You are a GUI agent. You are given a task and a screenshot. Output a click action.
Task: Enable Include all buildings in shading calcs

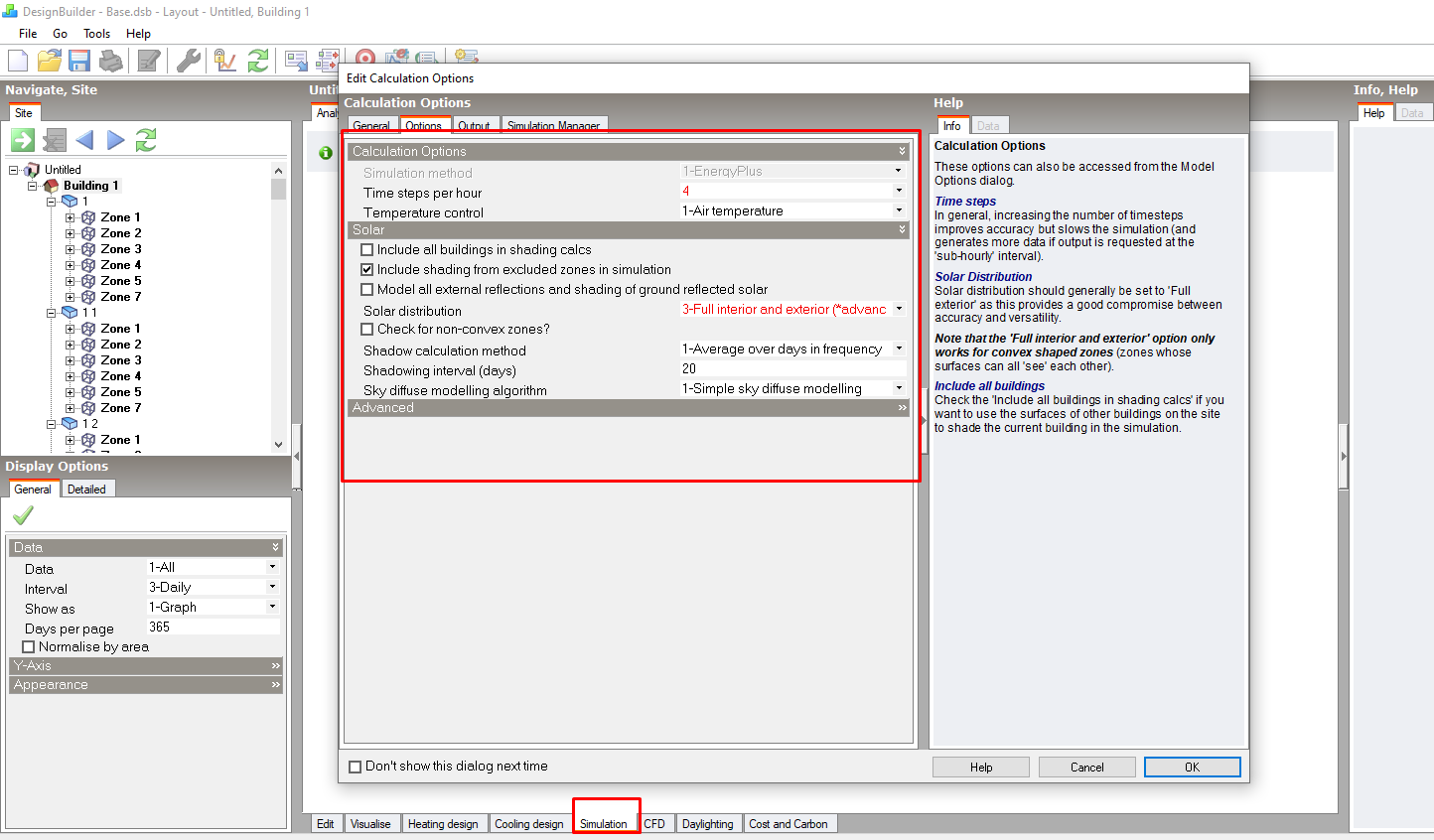tap(367, 250)
